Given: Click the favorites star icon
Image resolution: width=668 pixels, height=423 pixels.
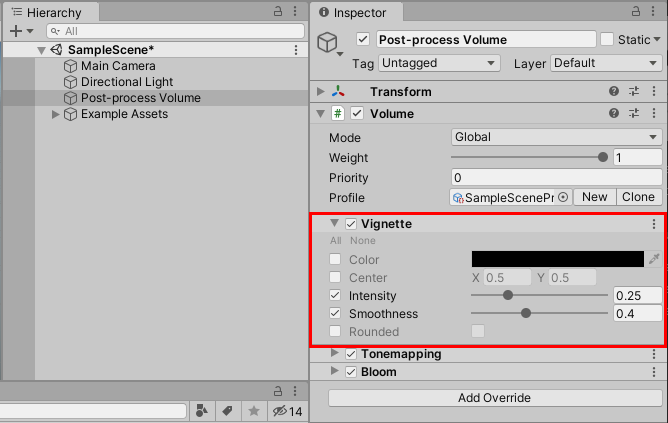Looking at the screenshot, I should click(x=254, y=411).
